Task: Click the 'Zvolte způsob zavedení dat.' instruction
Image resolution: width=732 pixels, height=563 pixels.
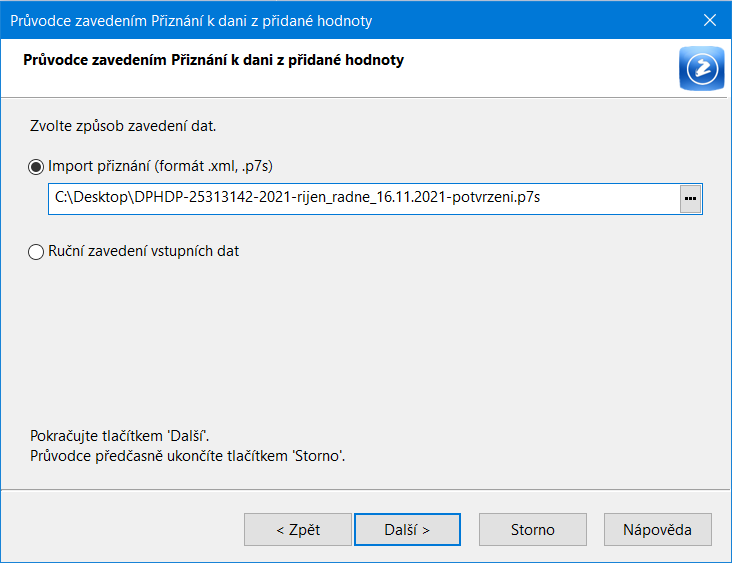Action: pyautogui.click(x=123, y=126)
